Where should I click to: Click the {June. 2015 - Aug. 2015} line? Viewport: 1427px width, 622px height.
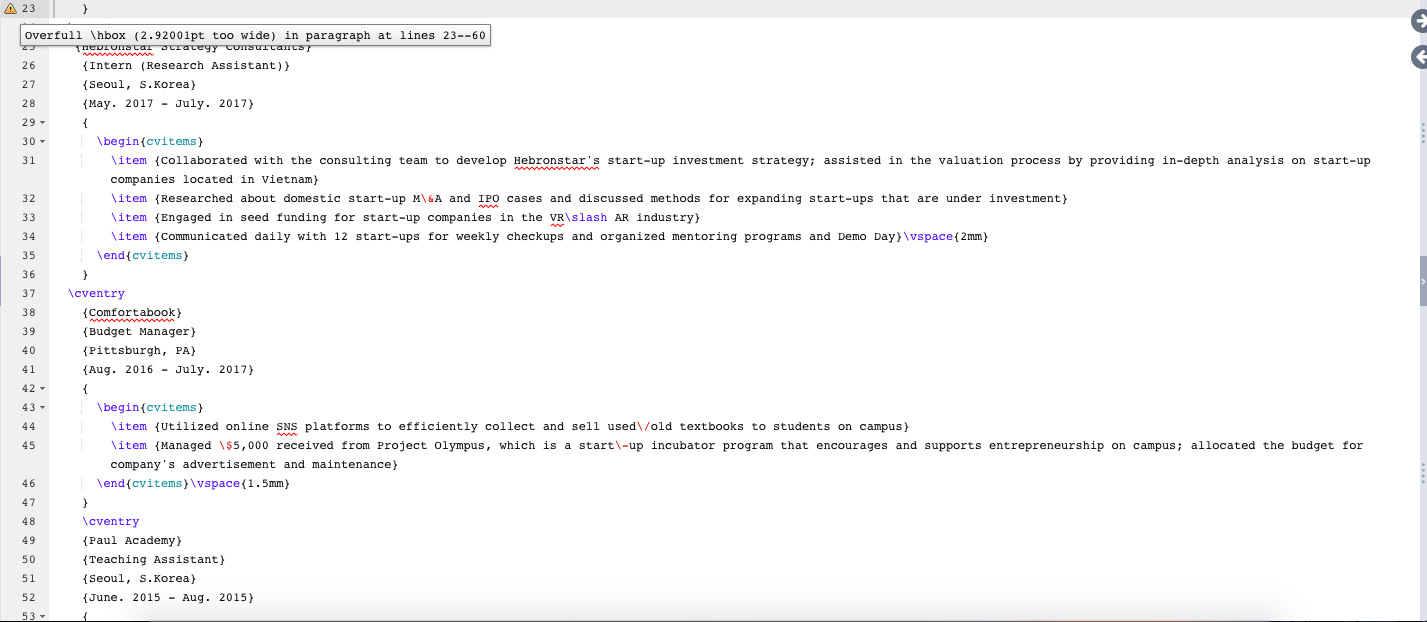coord(168,598)
